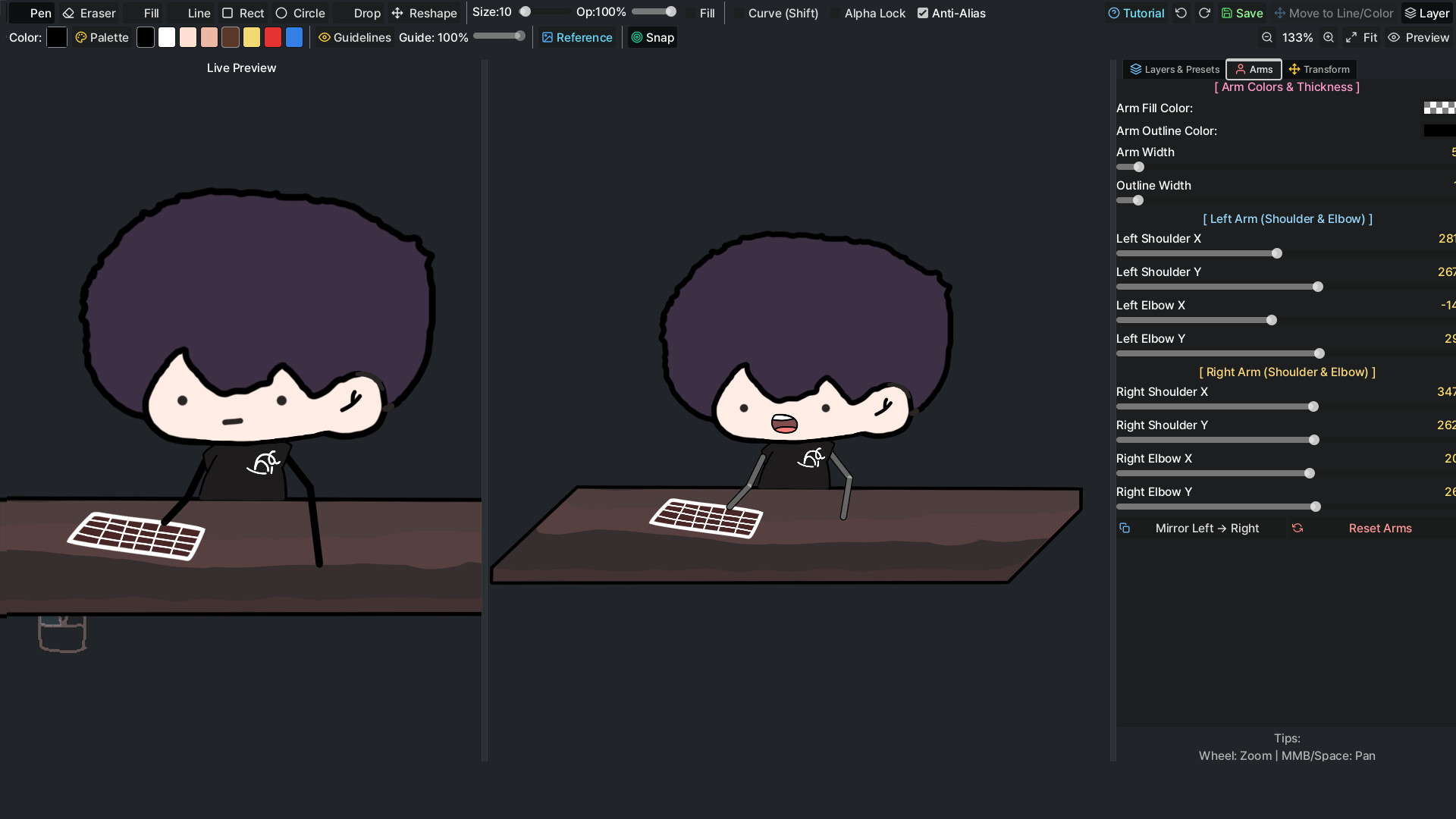Click the undo arrow icon
This screenshot has height=819, width=1456.
(1181, 13)
